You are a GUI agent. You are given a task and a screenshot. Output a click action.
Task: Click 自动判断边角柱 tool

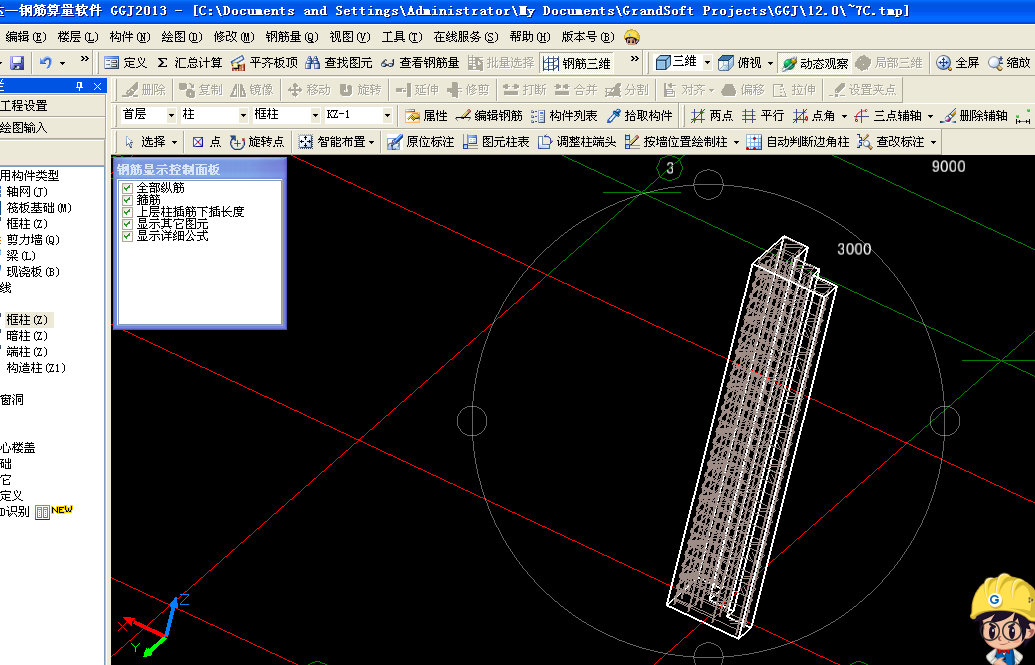click(797, 142)
